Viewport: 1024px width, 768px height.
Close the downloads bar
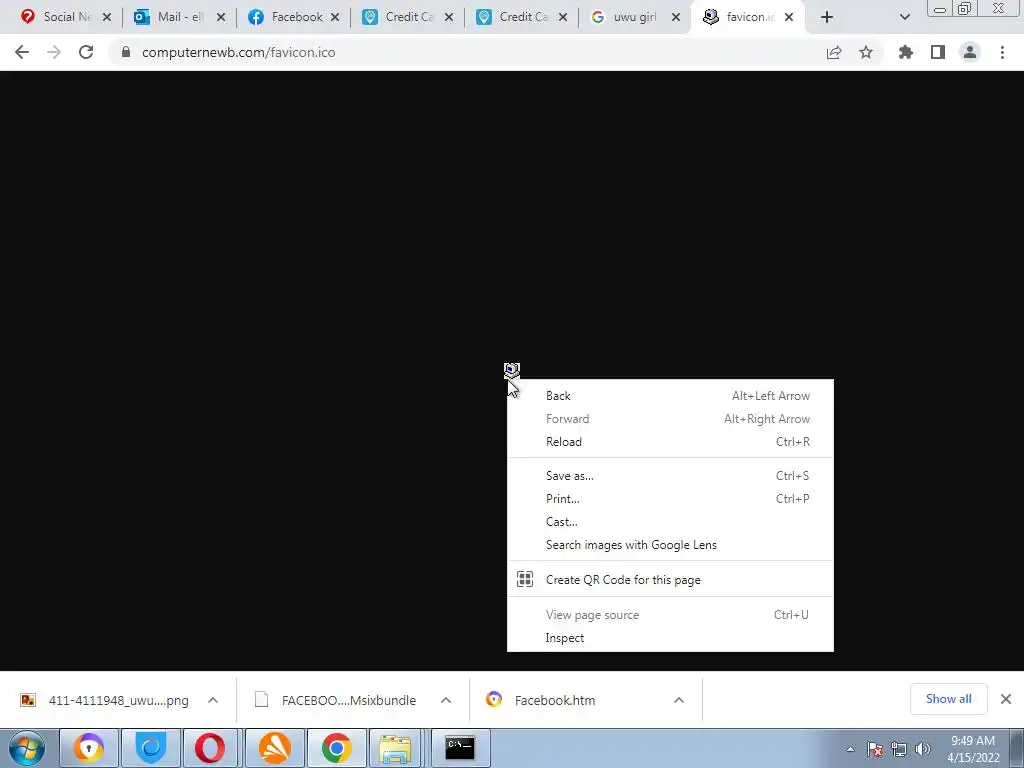tap(1006, 699)
